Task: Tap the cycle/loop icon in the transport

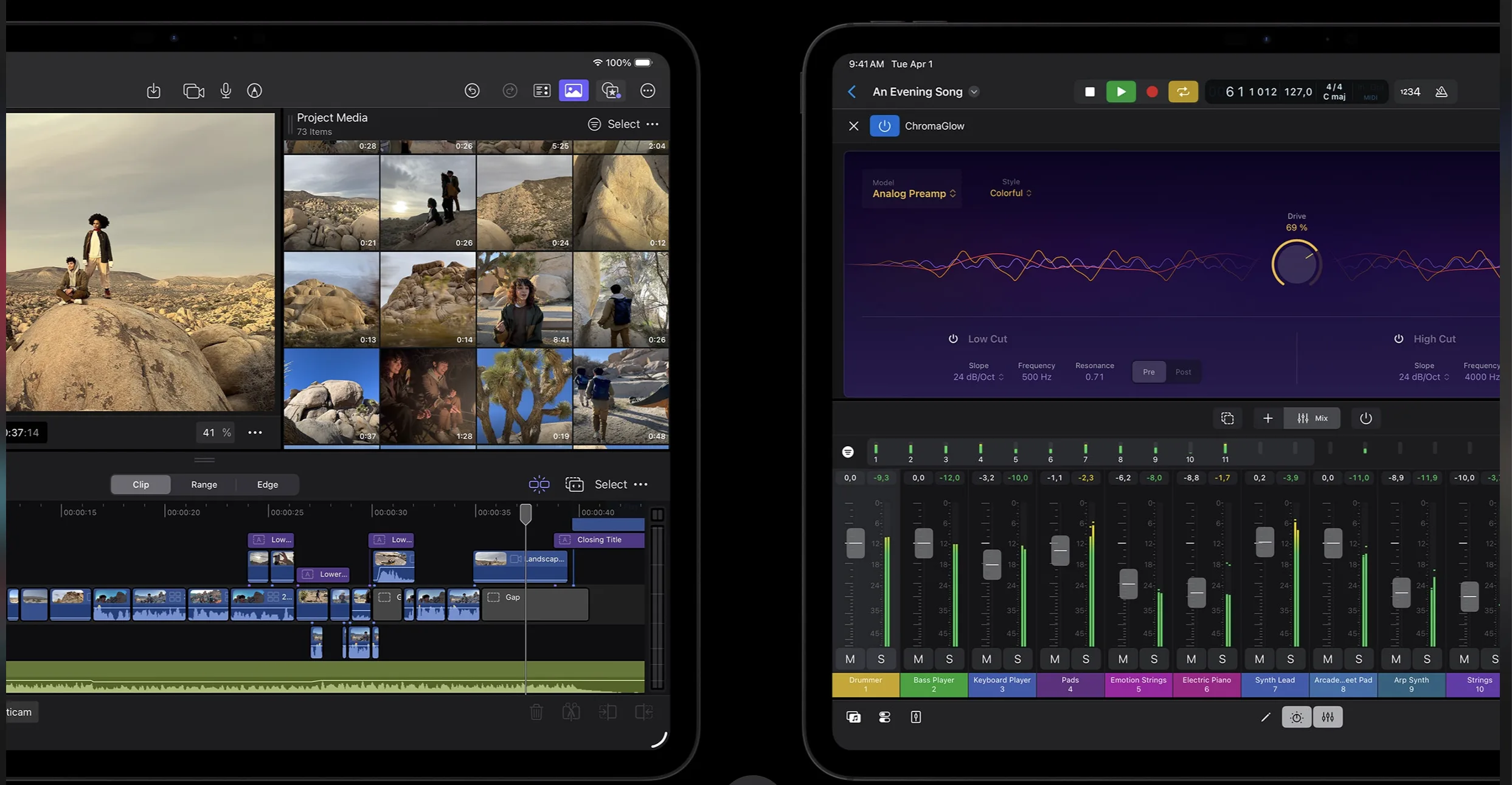Action: click(x=1182, y=91)
